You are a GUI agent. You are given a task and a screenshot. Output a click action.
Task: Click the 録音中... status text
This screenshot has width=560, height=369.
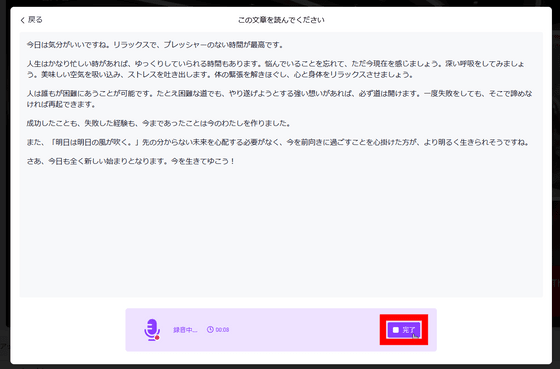[x=185, y=330]
